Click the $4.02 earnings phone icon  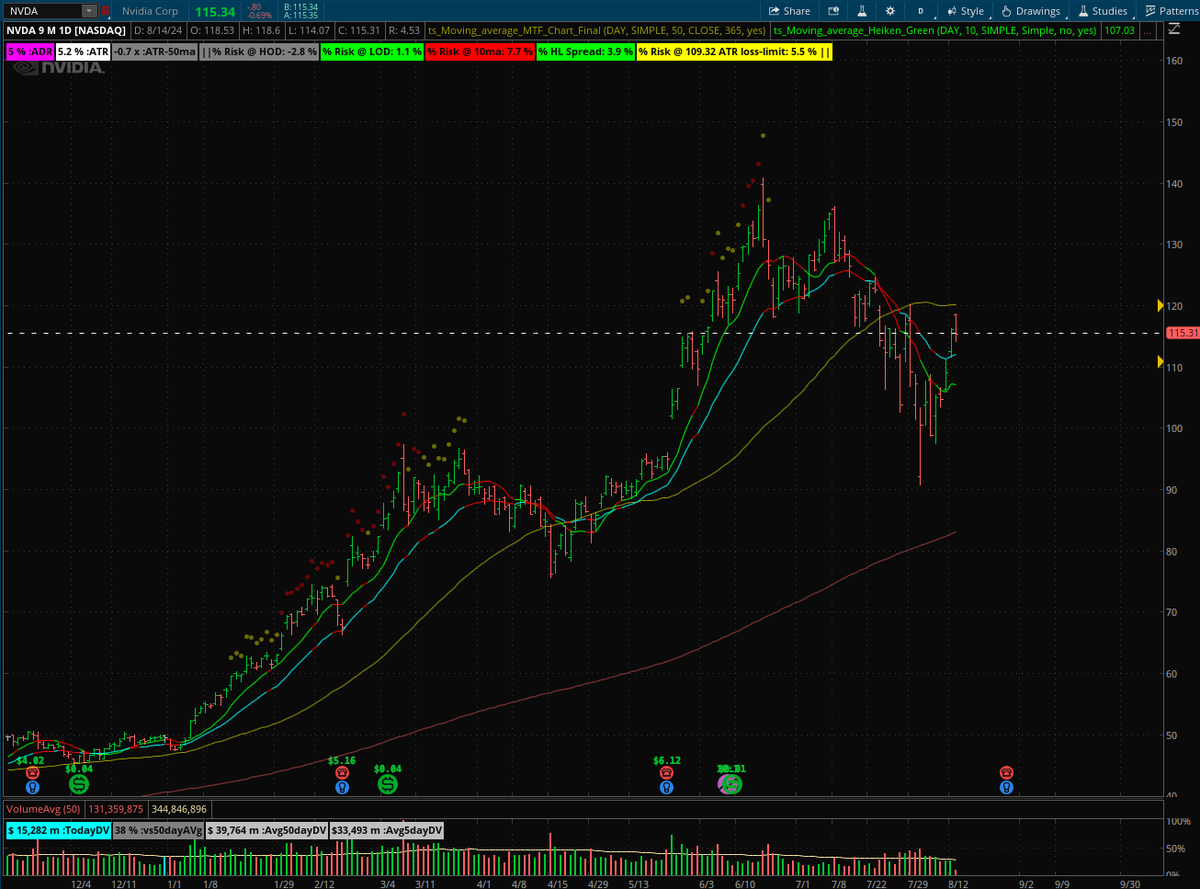(32, 773)
